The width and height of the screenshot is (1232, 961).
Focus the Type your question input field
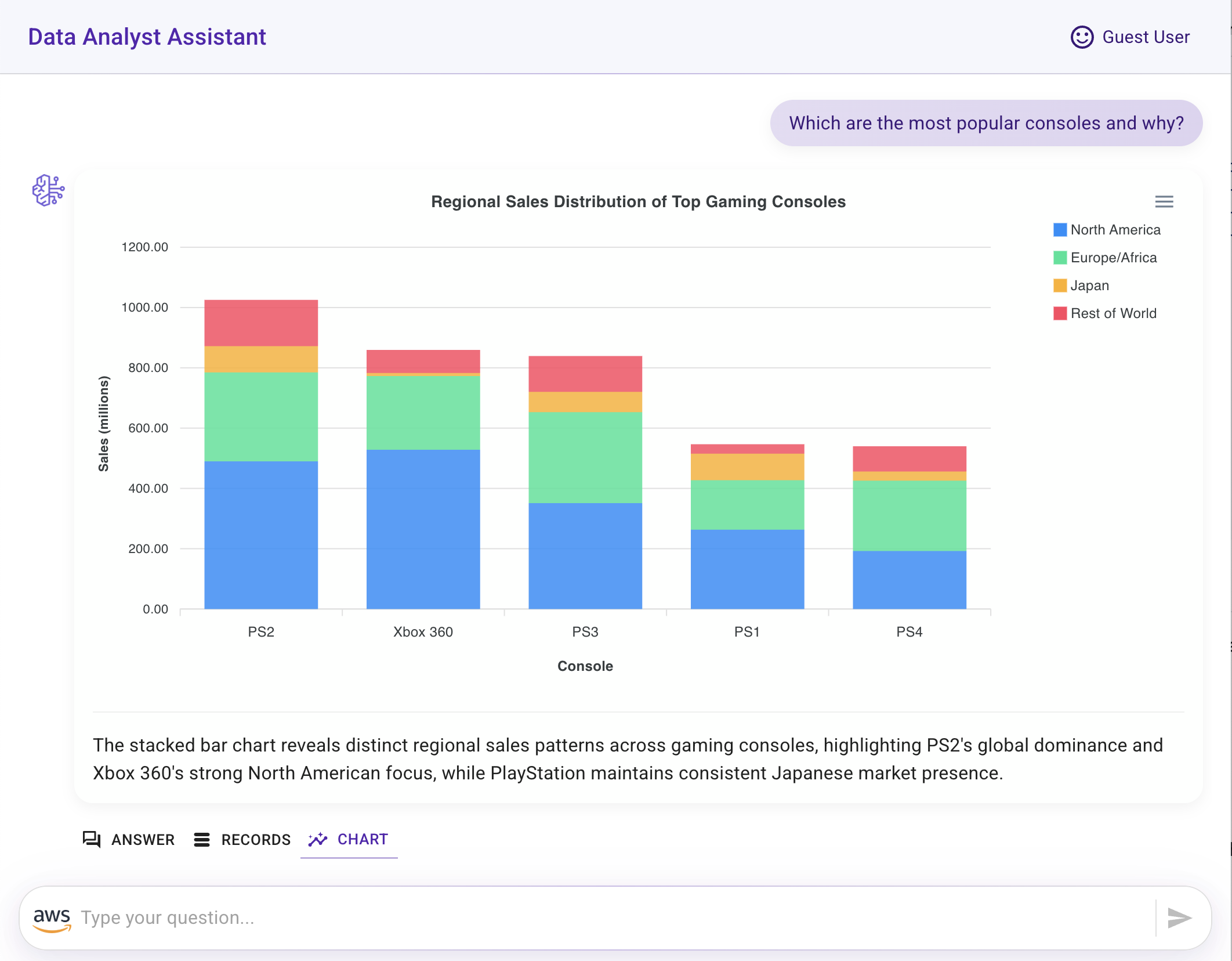(615, 917)
